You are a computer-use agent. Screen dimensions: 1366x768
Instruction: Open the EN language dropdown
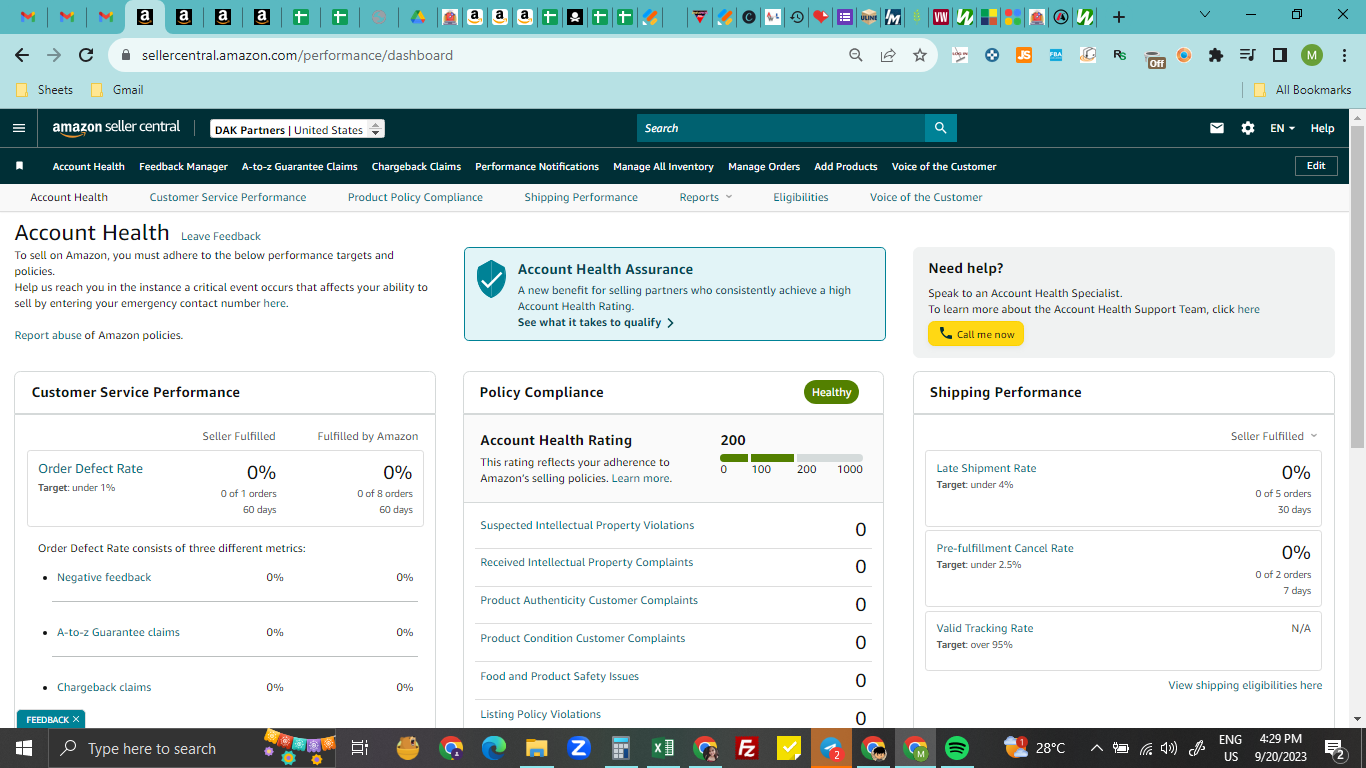coord(1282,128)
